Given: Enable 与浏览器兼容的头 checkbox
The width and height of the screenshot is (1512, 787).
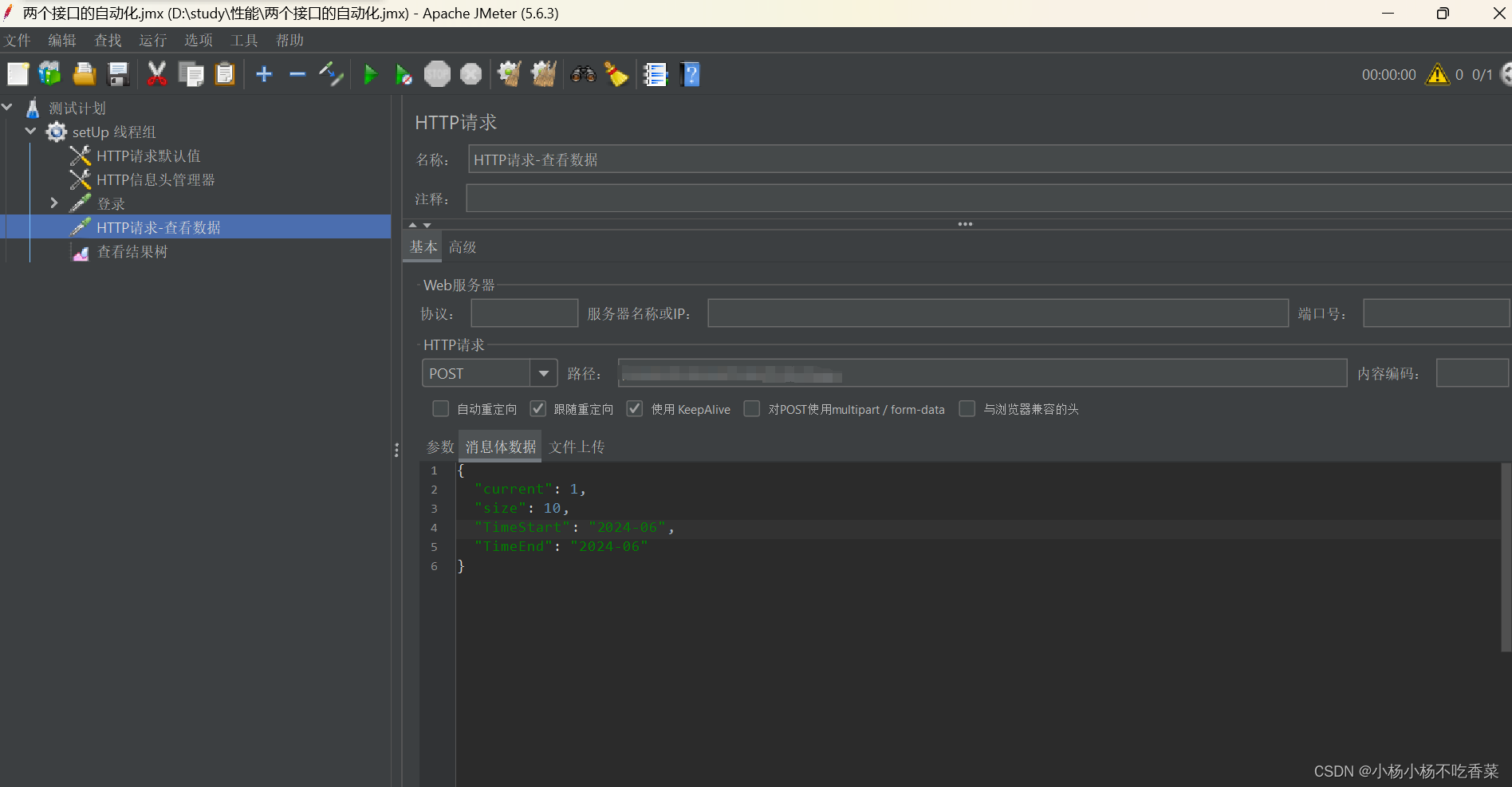Looking at the screenshot, I should coord(967,409).
